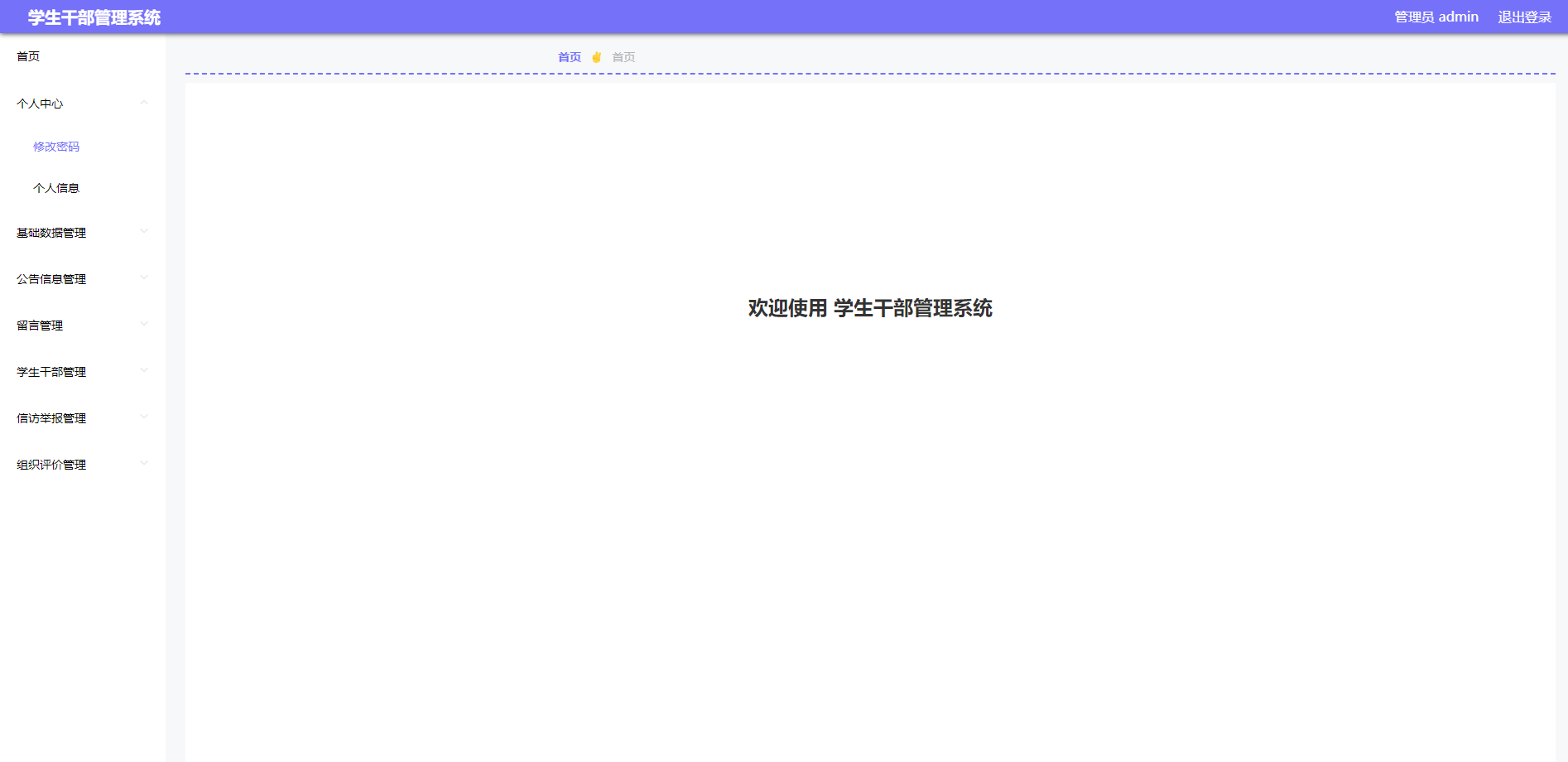Expand the 组织评价管理 chevron arrow

[144, 464]
